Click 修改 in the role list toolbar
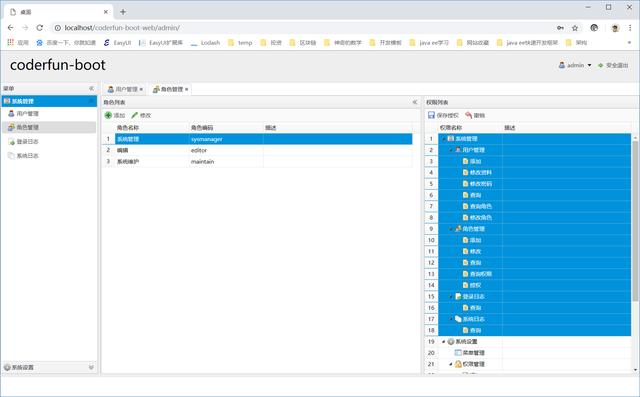This screenshot has height=397, width=640. click(141, 115)
